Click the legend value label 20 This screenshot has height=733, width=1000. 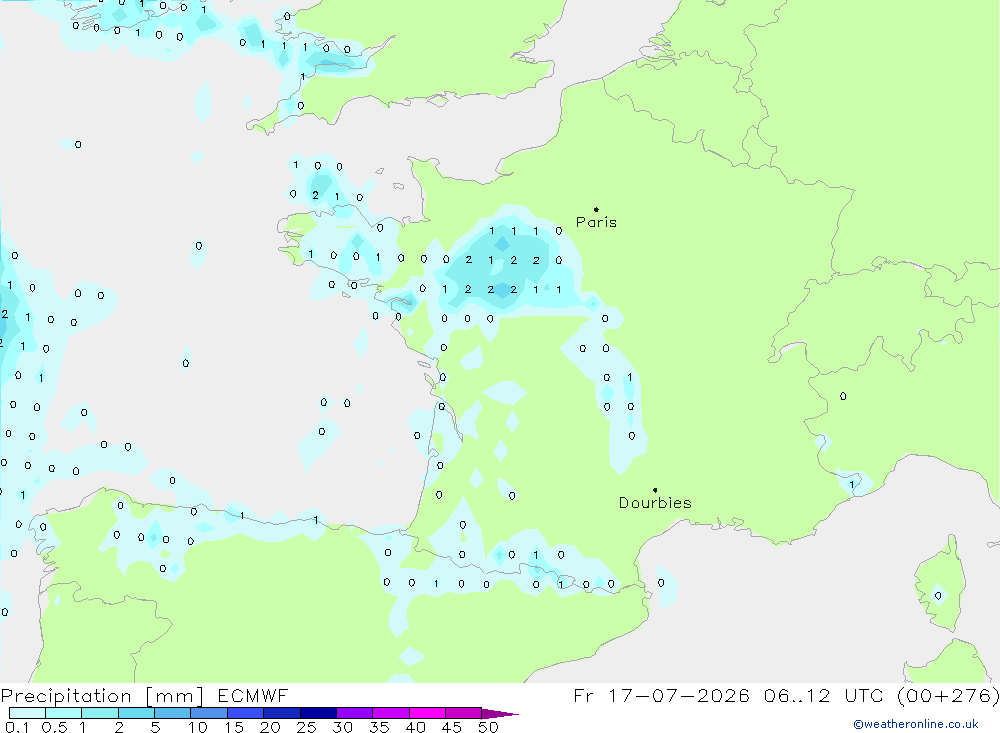coord(270,727)
